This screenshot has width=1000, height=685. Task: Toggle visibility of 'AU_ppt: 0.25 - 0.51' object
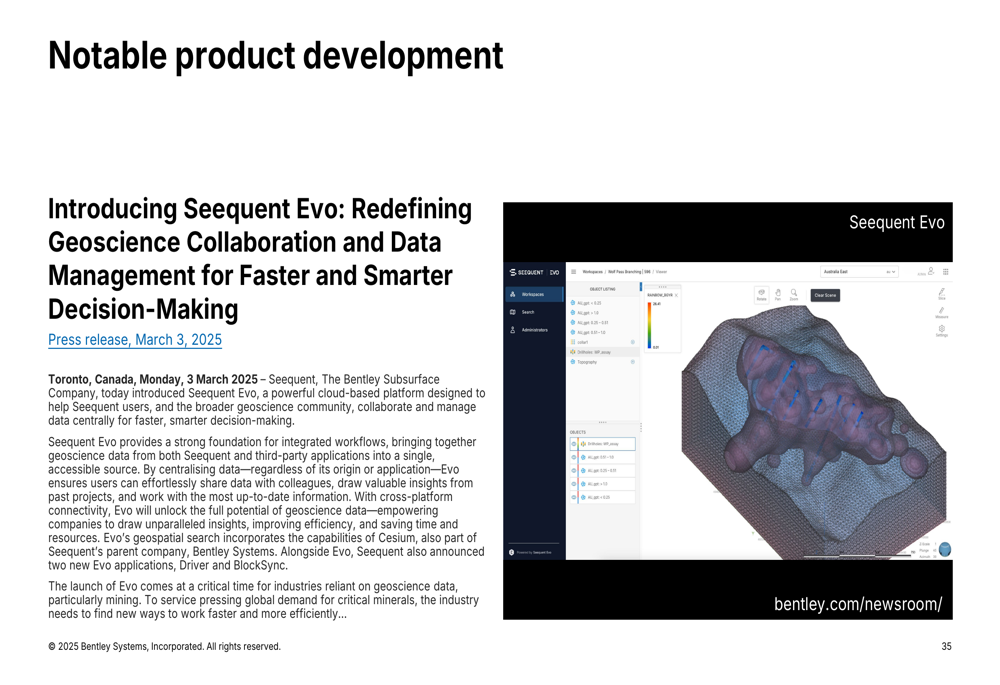(x=574, y=471)
